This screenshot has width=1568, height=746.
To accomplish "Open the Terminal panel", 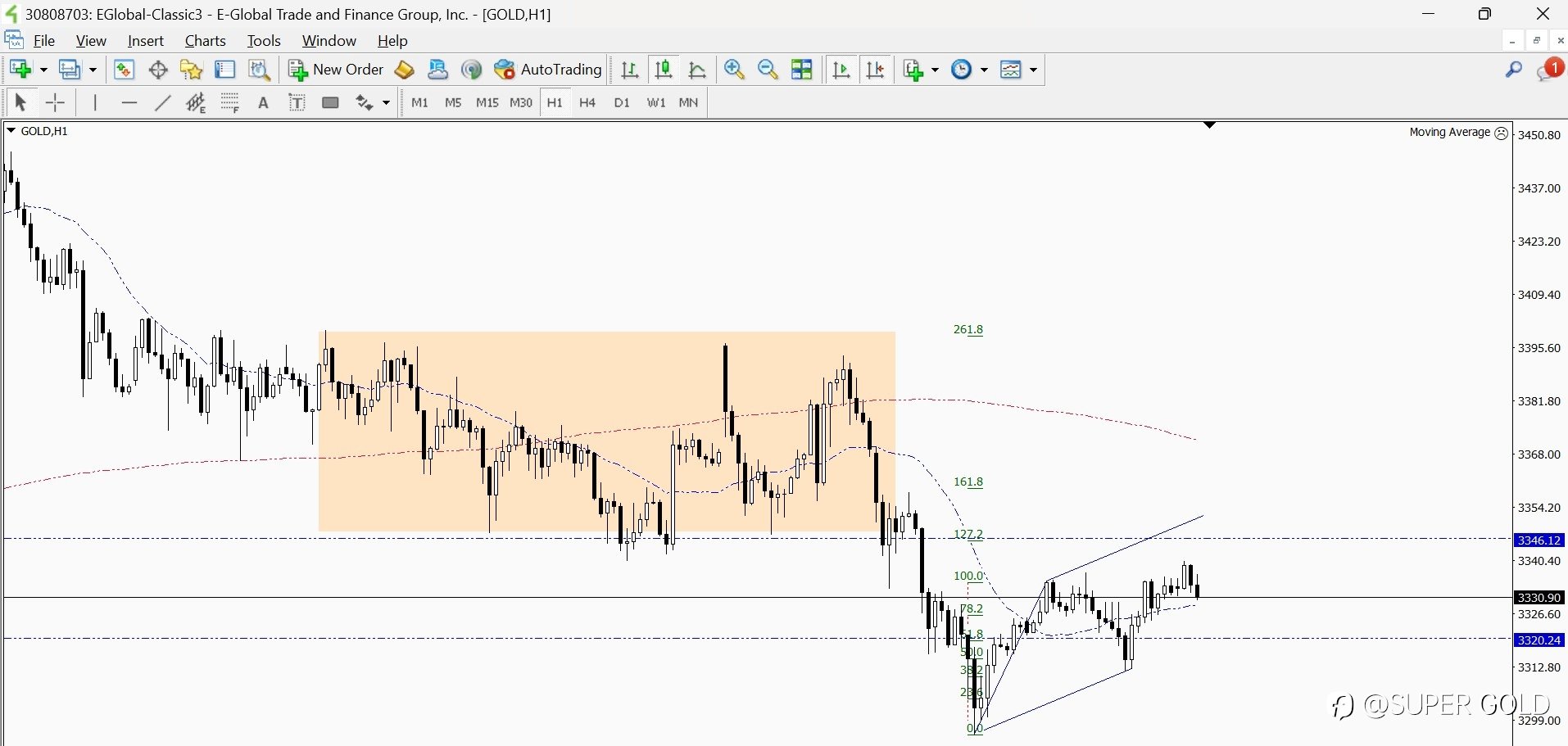I will tap(225, 70).
